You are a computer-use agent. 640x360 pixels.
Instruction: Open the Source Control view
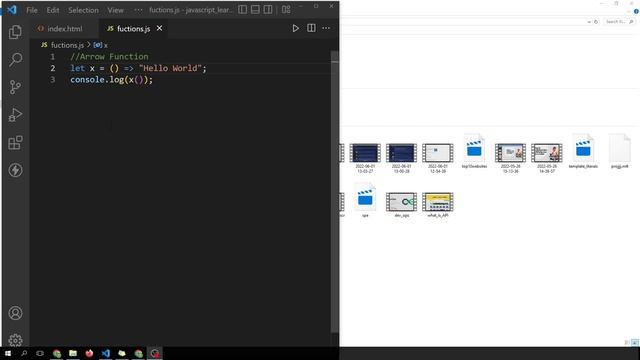(x=15, y=87)
